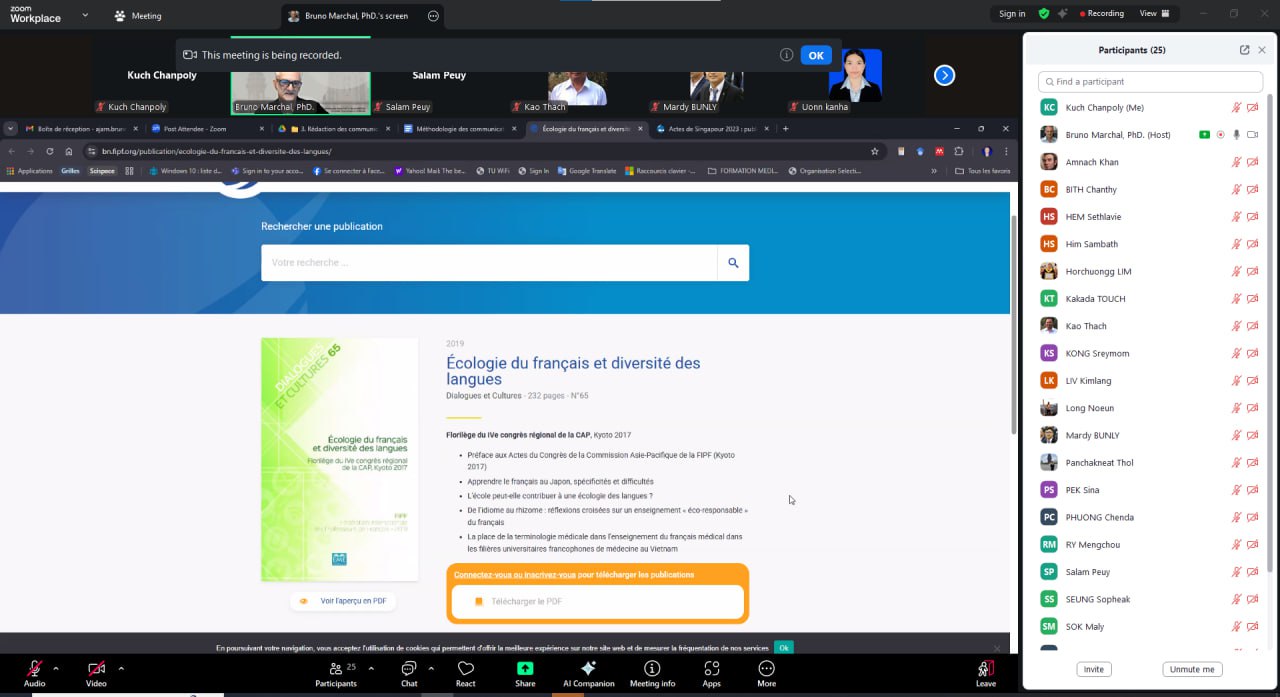Click the Find a participant field
This screenshot has height=697, width=1280.
click(1150, 82)
